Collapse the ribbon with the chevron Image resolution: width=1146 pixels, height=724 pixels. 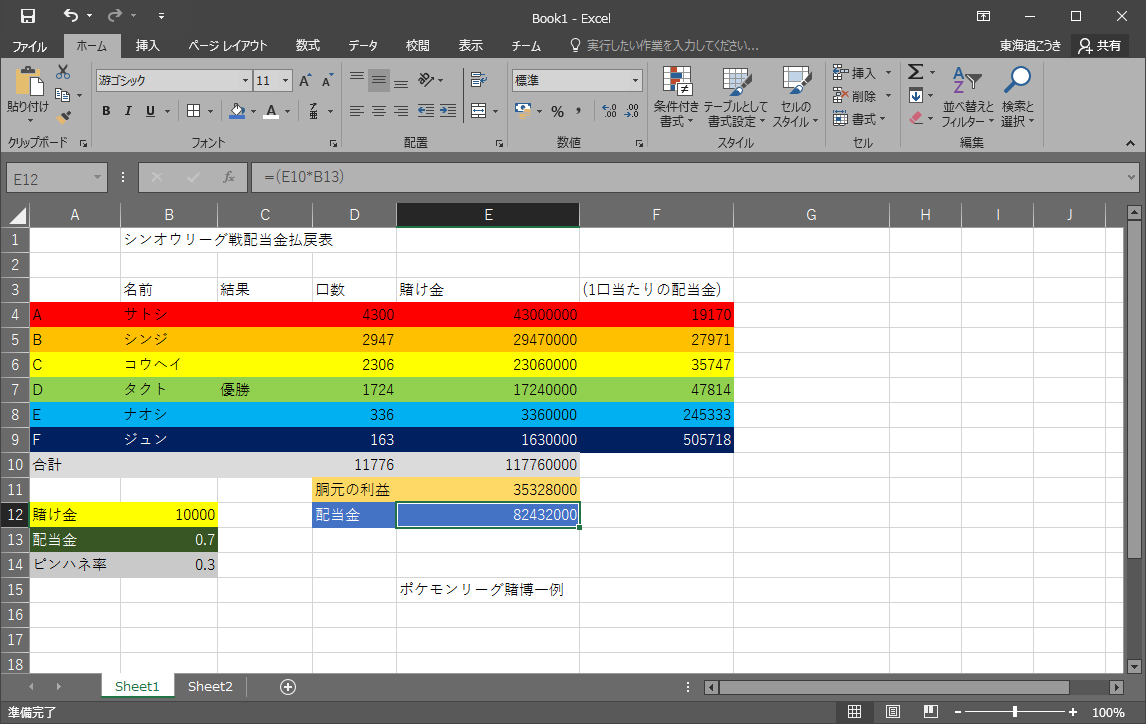pos(1130,143)
